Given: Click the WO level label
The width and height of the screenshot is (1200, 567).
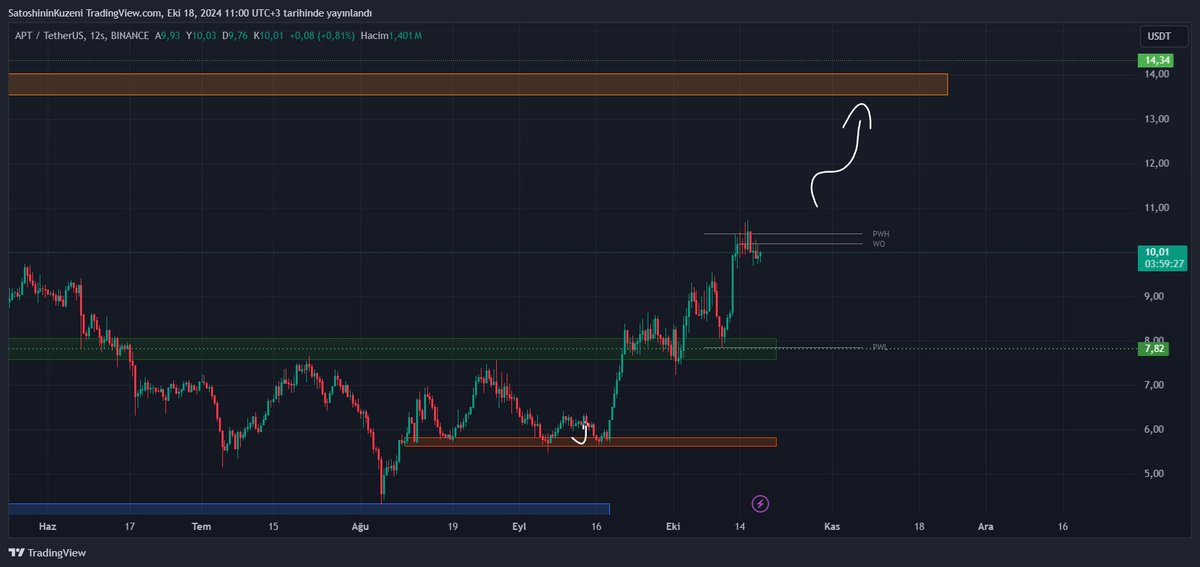Looking at the screenshot, I should click(878, 244).
